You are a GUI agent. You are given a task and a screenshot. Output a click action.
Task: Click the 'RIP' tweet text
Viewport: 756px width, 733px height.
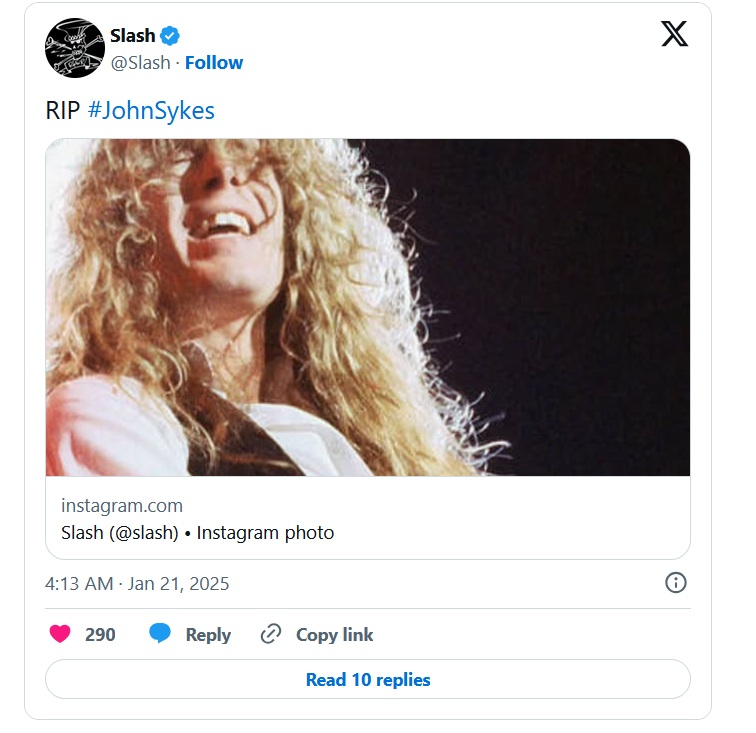62,110
